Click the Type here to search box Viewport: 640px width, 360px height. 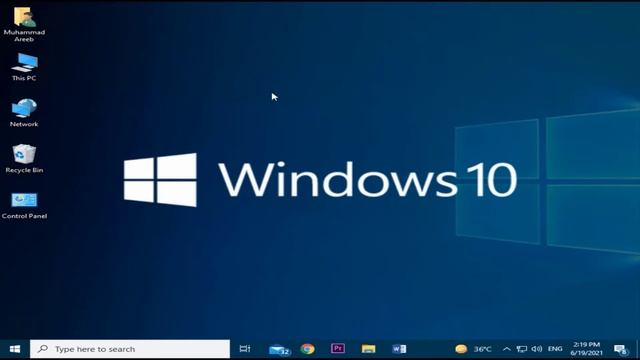coord(130,349)
